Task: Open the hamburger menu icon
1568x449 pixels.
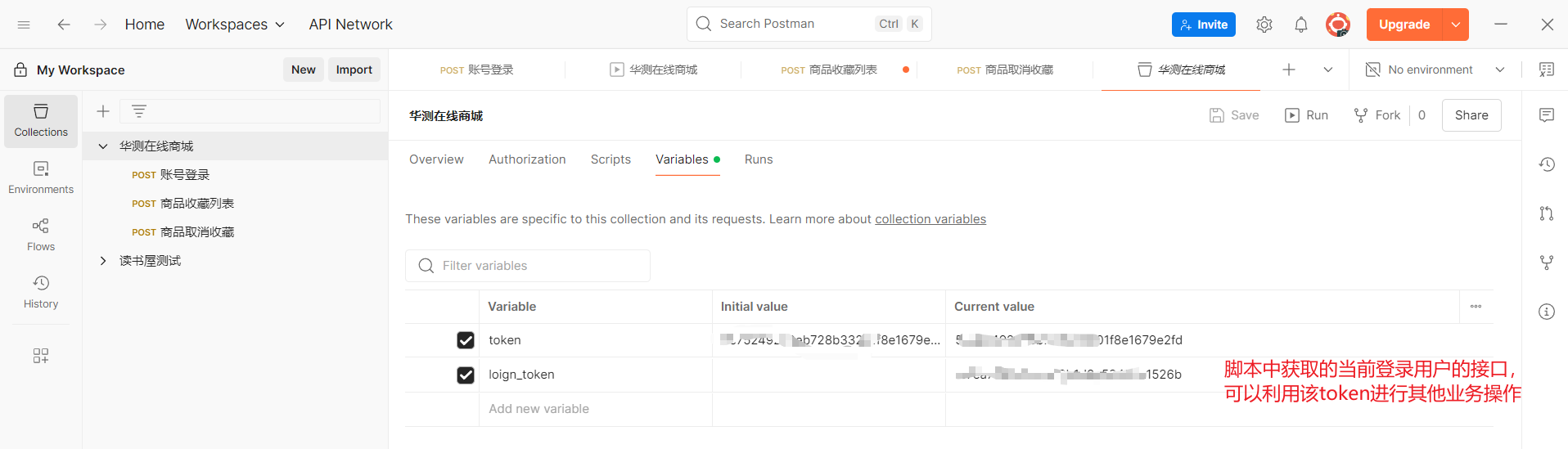Action: click(x=24, y=25)
